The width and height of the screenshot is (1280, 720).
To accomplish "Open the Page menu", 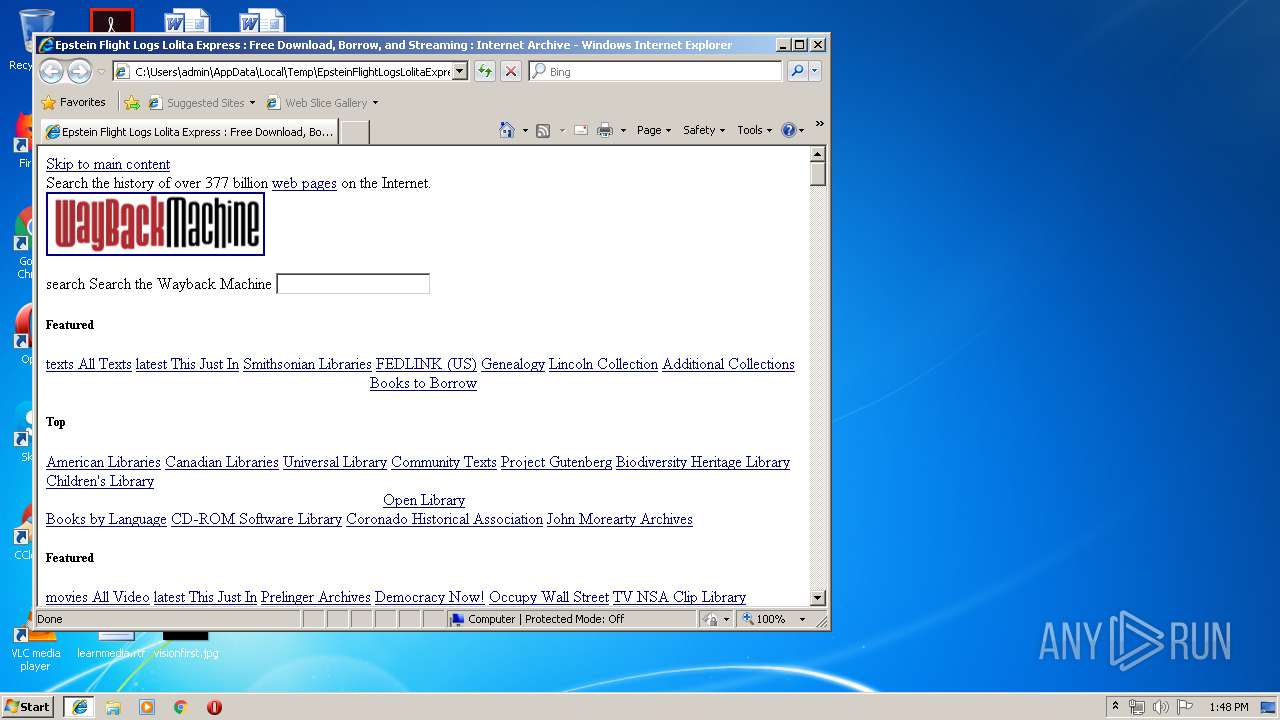I will (x=654, y=130).
